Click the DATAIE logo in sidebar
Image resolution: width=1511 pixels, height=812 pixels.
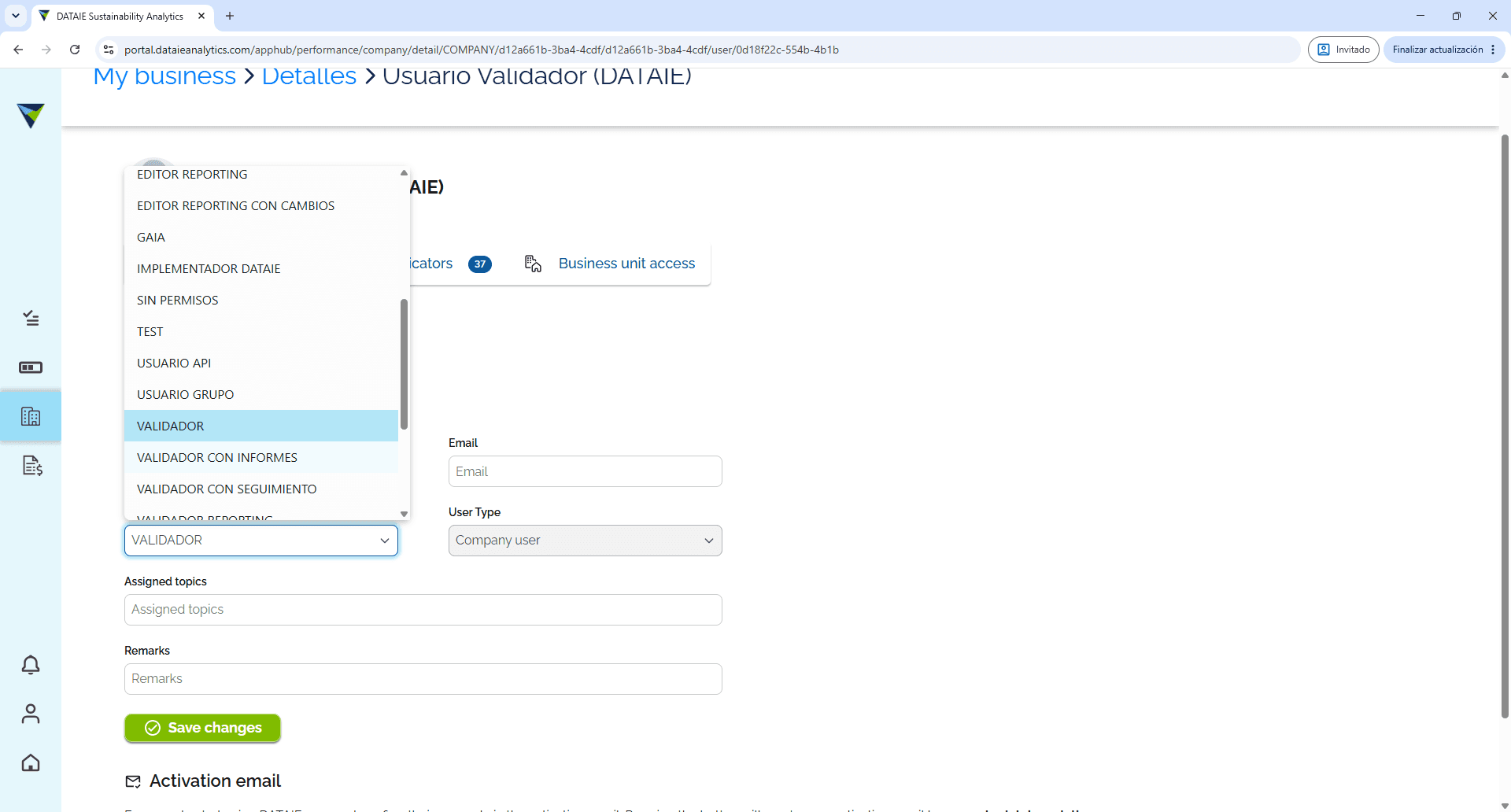[31, 115]
